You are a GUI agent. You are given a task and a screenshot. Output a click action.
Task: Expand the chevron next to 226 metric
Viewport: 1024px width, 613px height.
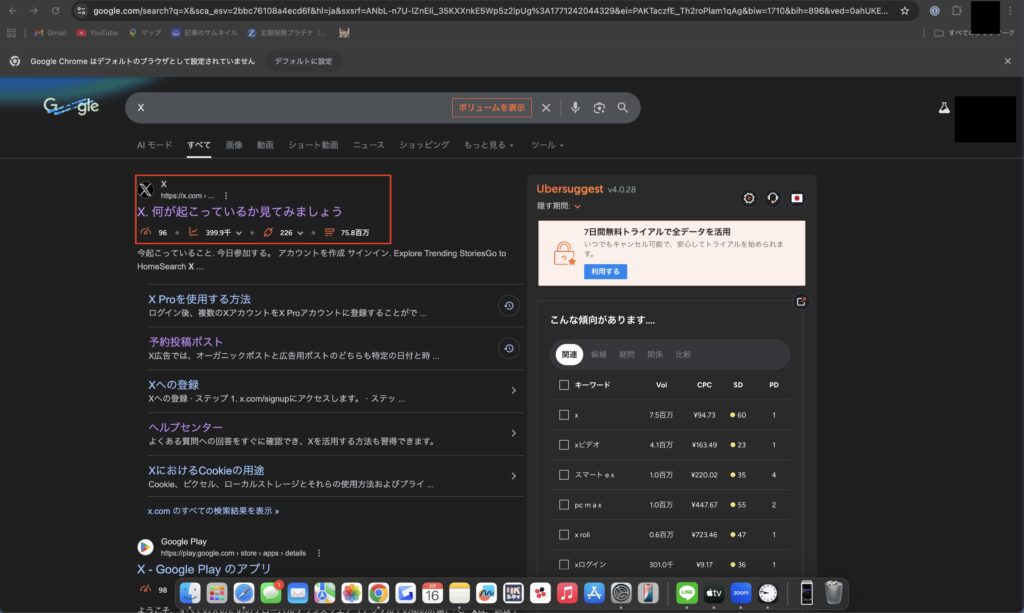(299, 232)
